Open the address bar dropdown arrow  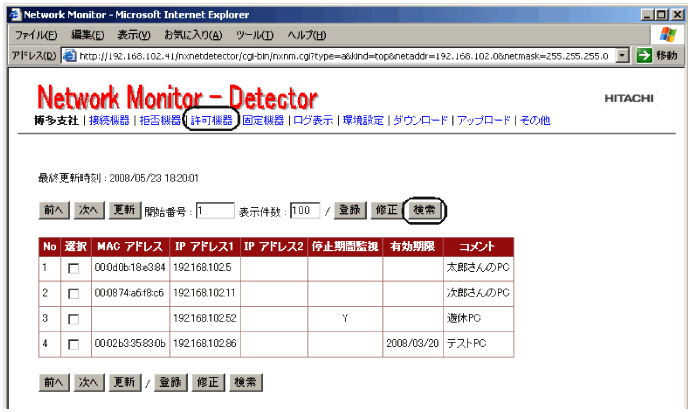tap(622, 56)
